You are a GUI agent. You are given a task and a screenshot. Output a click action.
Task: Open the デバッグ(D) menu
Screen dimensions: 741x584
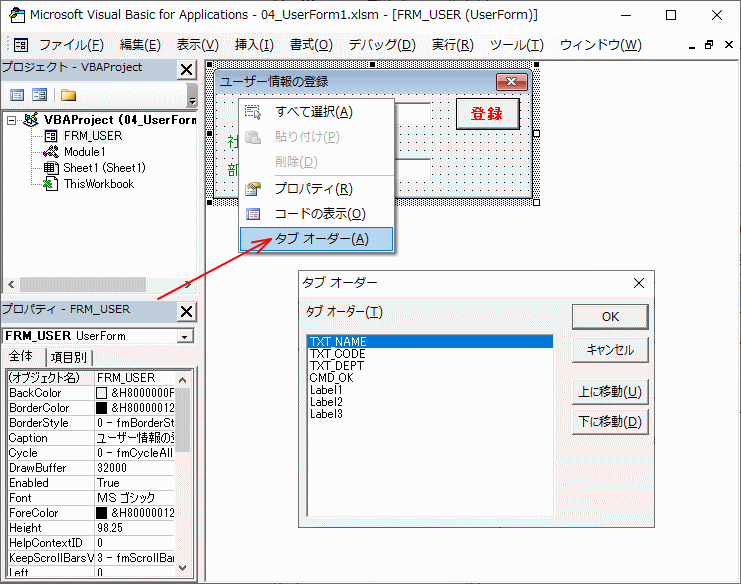click(x=382, y=45)
